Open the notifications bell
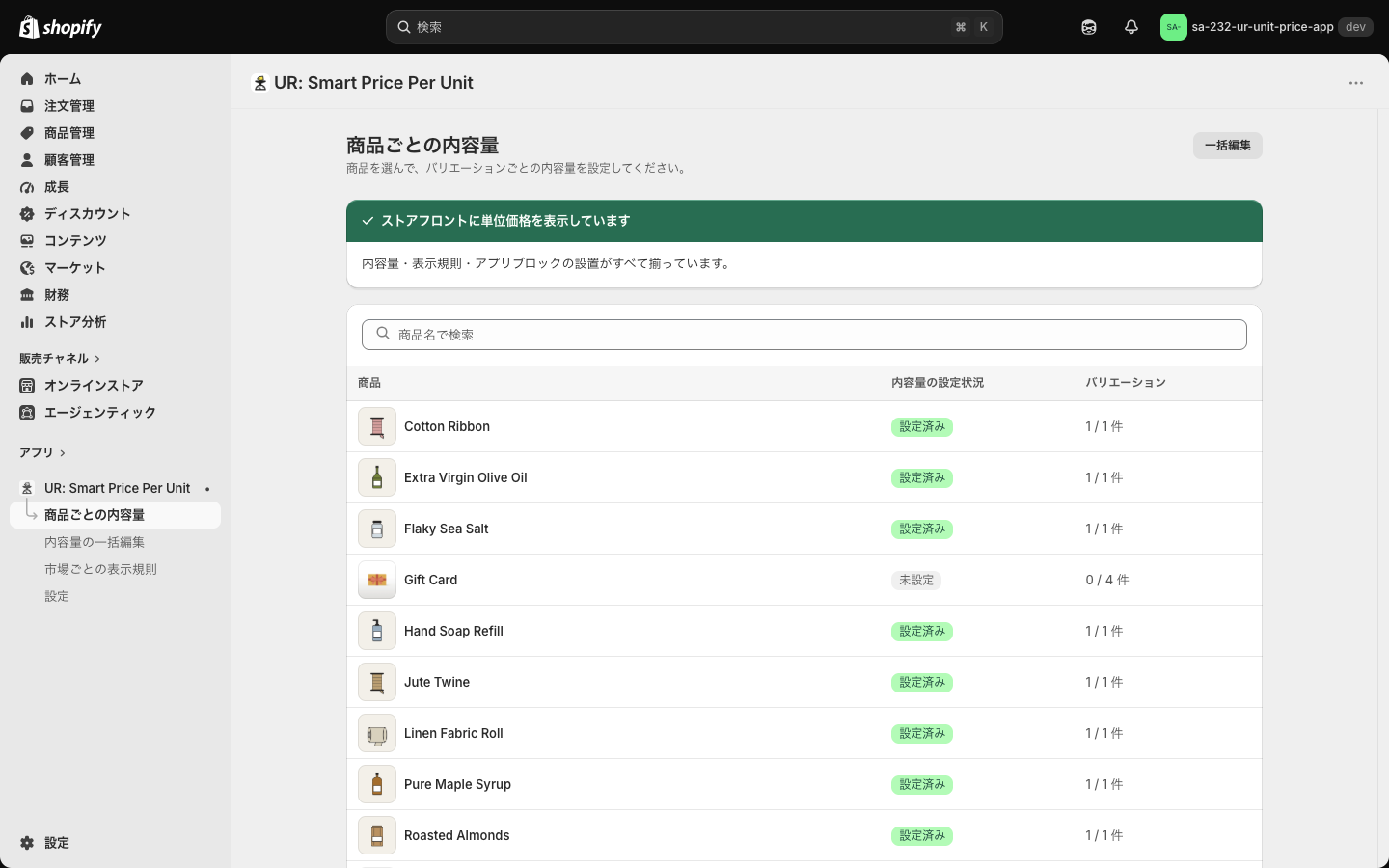 click(x=1131, y=27)
